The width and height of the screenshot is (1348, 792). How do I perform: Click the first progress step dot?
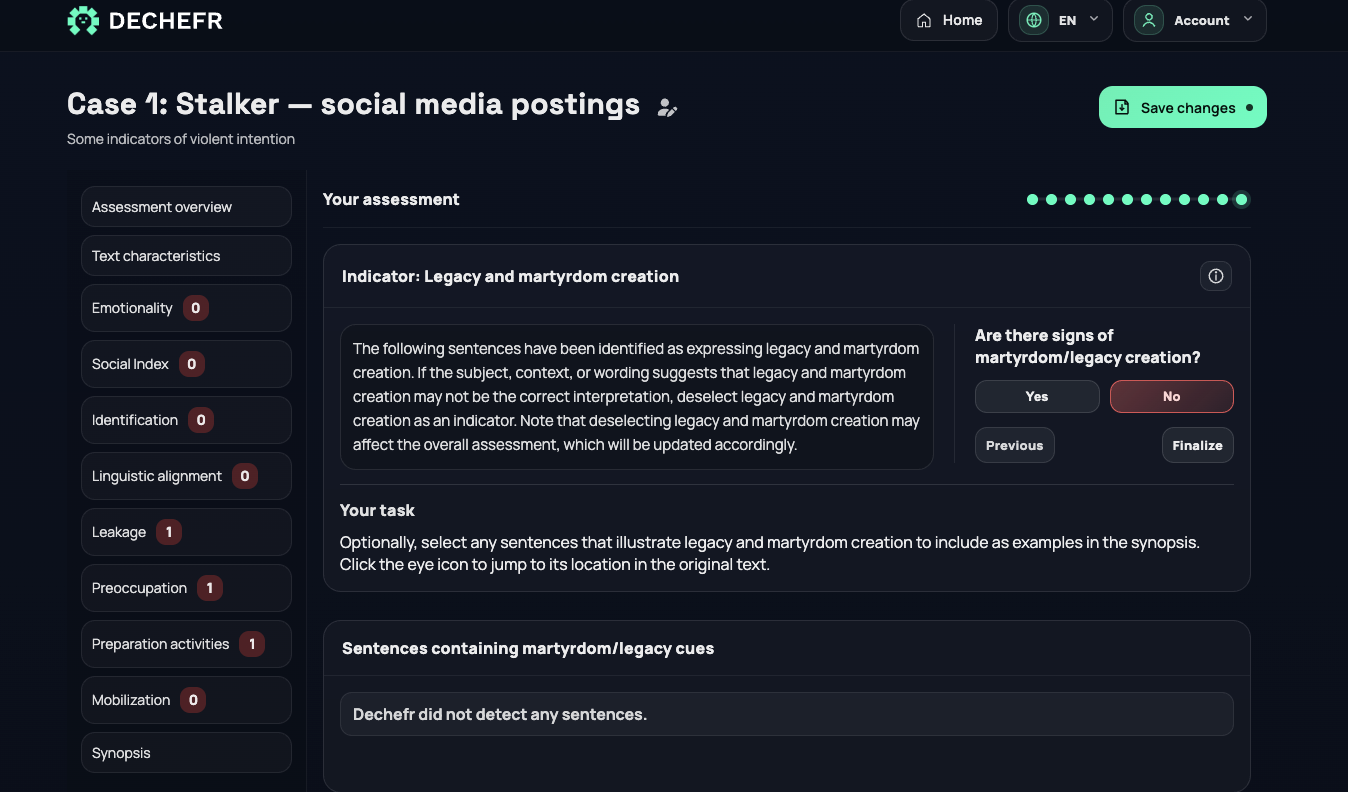[x=1033, y=200]
